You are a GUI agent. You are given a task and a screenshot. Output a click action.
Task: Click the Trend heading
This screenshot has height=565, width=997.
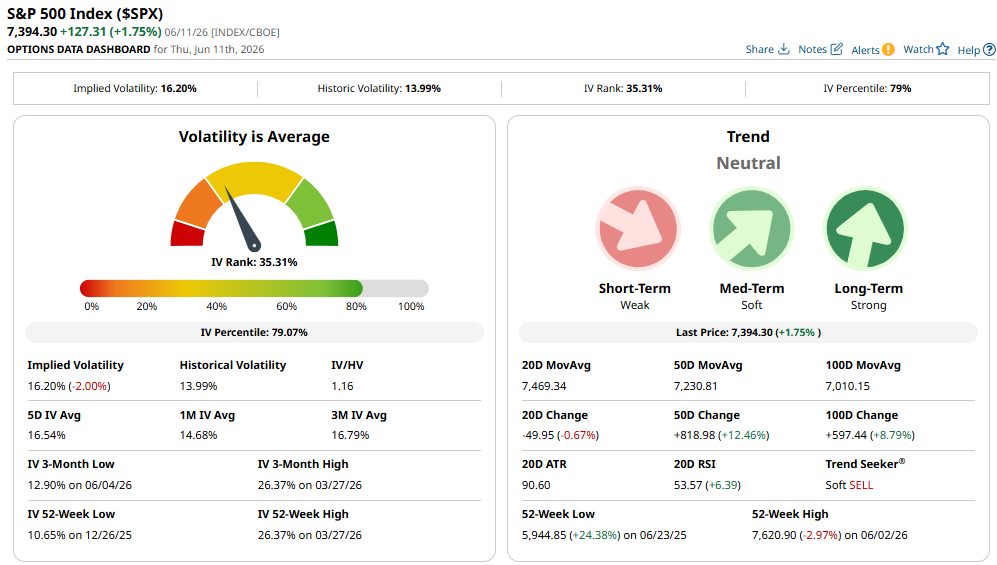pyautogui.click(x=748, y=137)
